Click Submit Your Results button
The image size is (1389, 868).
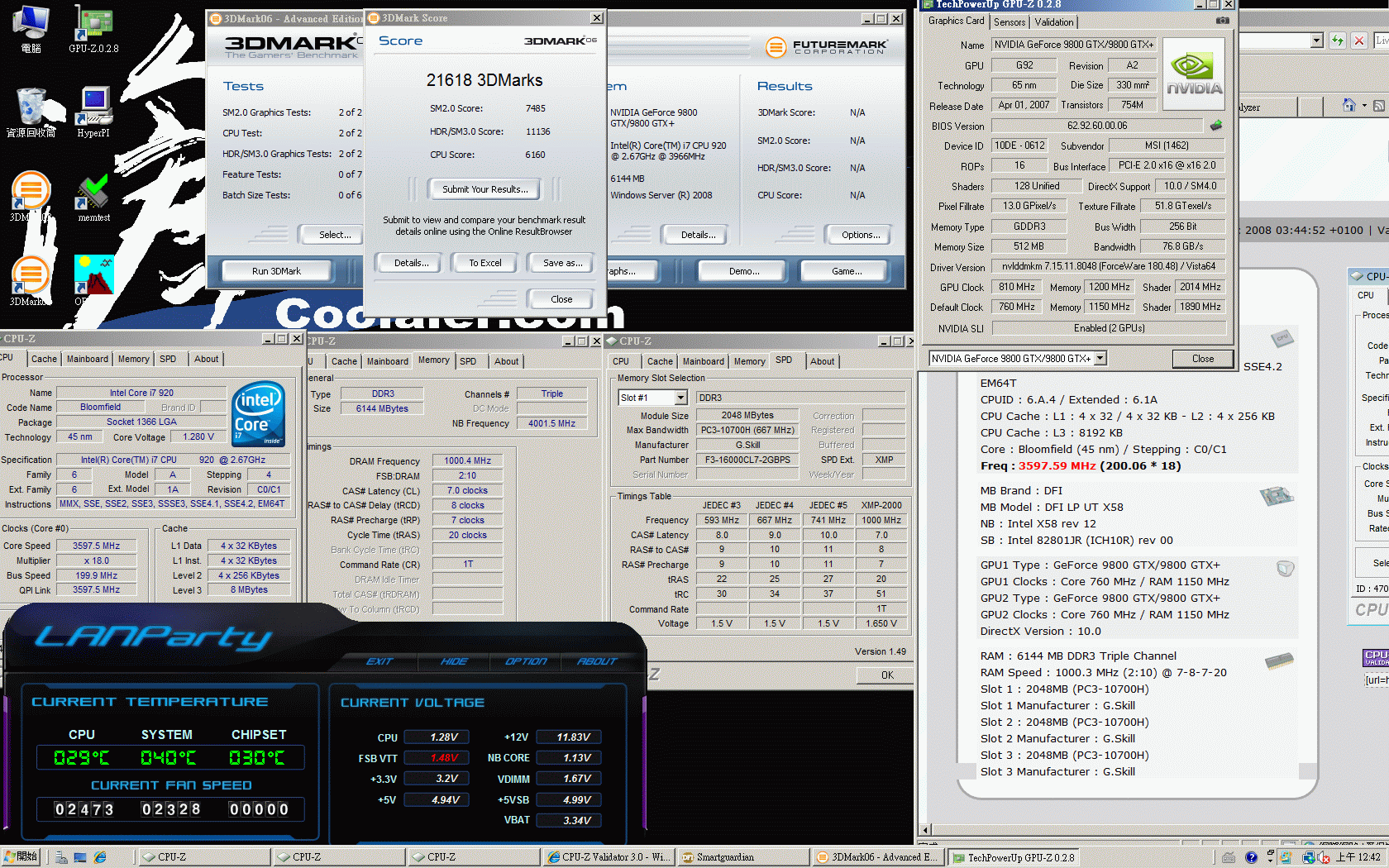pyautogui.click(x=484, y=189)
